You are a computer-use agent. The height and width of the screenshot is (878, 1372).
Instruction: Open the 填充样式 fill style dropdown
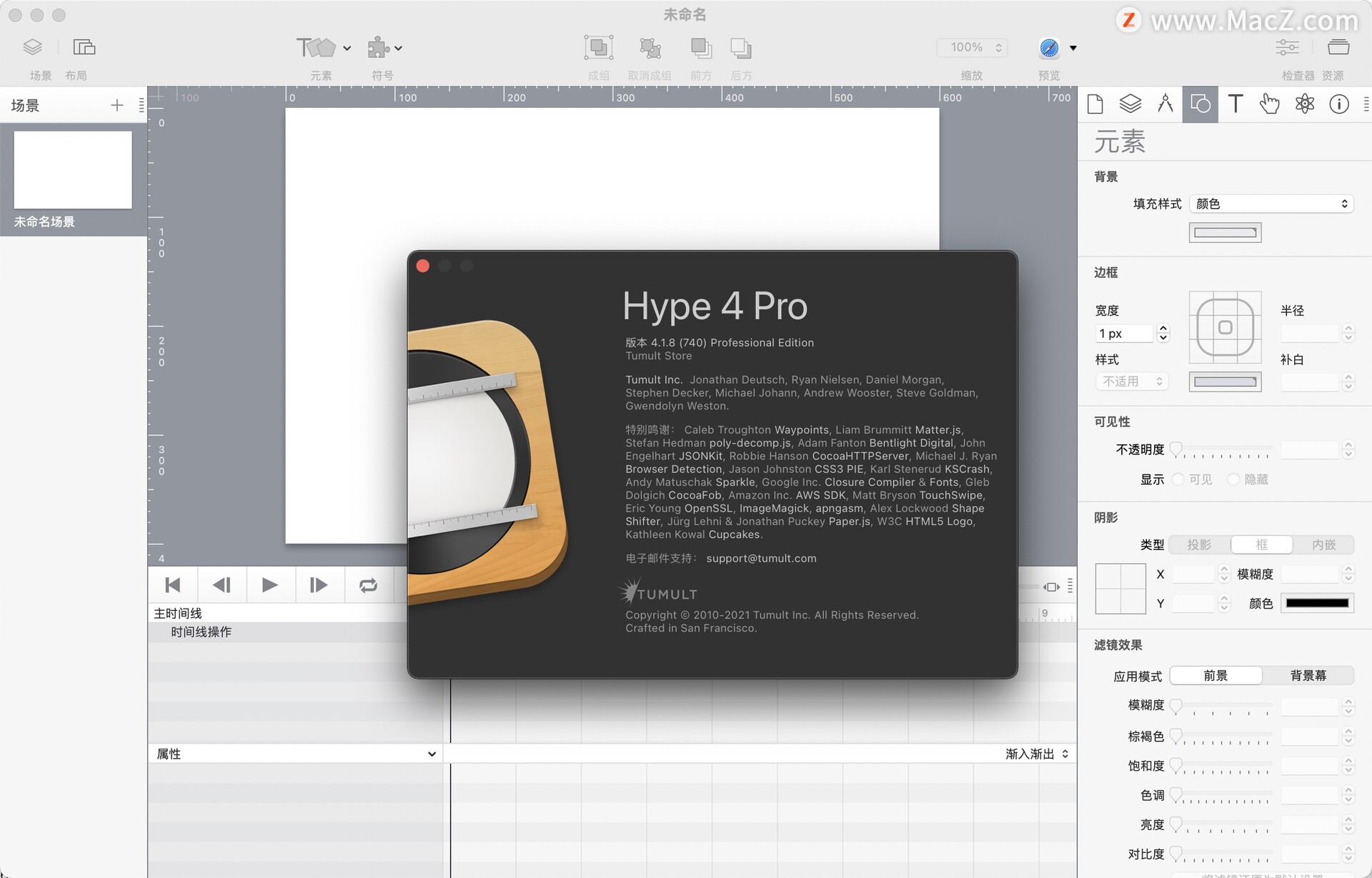1271,204
